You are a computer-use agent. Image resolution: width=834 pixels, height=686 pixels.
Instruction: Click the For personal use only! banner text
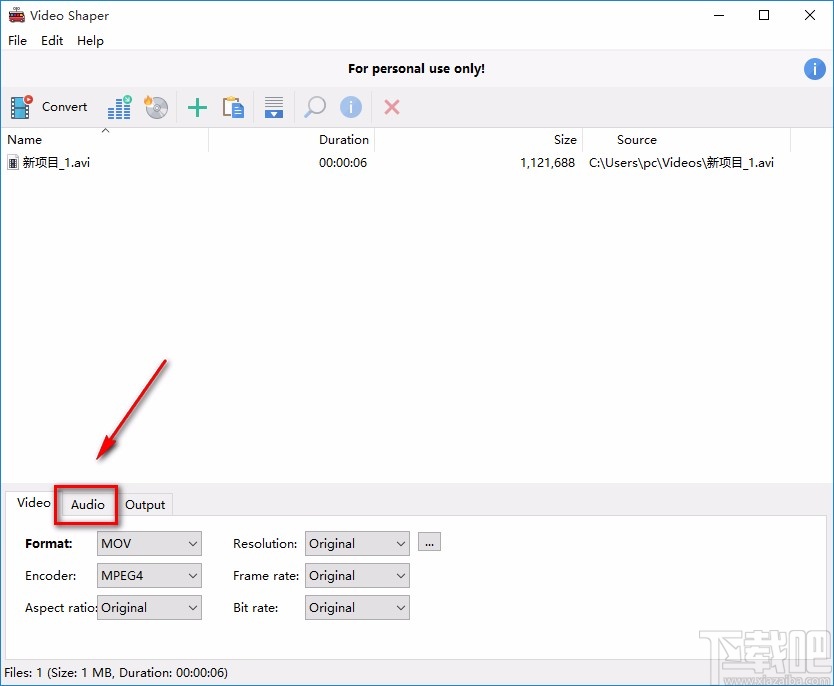pyautogui.click(x=416, y=69)
